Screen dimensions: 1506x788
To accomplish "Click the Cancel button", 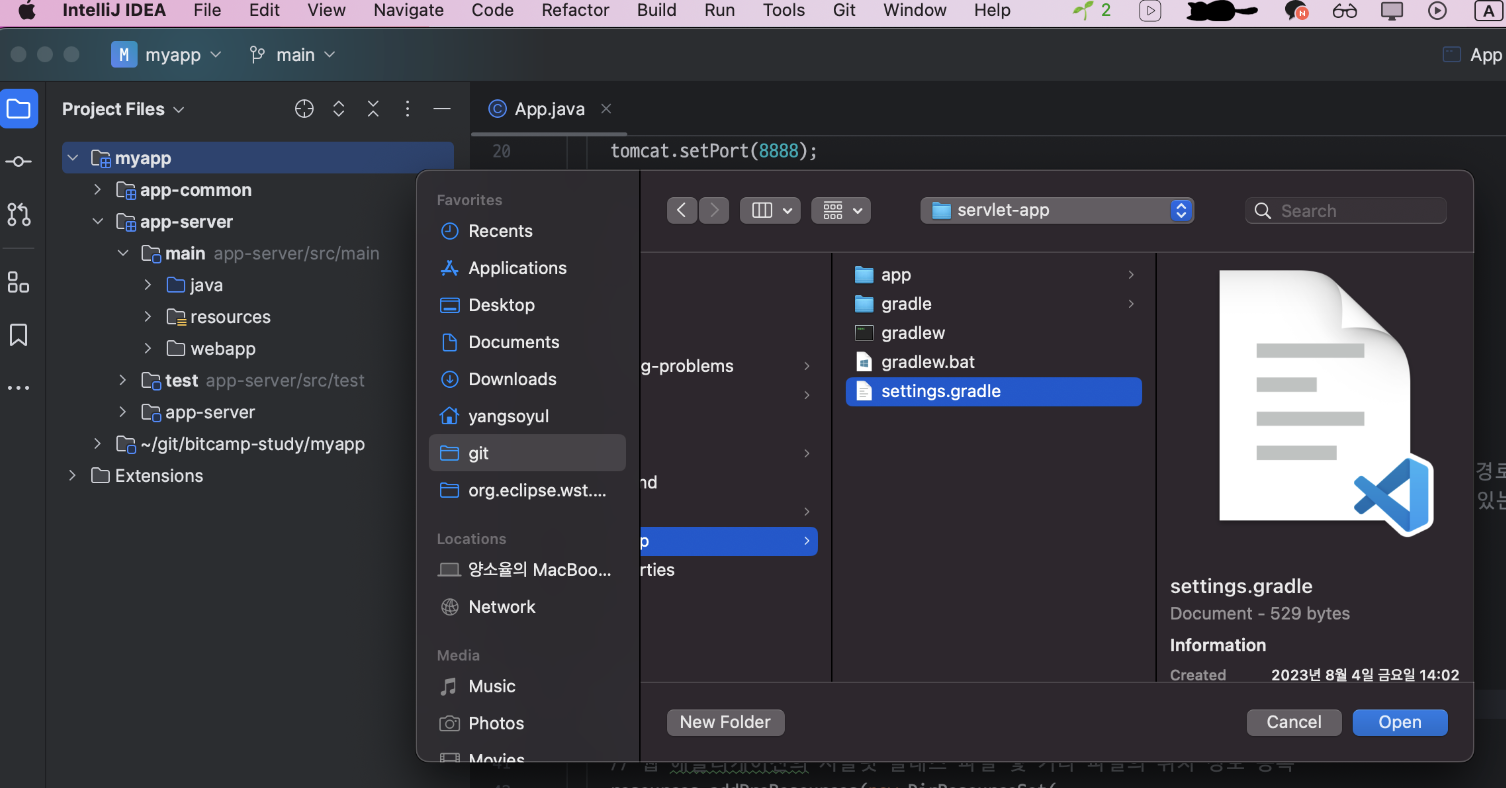I will pyautogui.click(x=1294, y=722).
